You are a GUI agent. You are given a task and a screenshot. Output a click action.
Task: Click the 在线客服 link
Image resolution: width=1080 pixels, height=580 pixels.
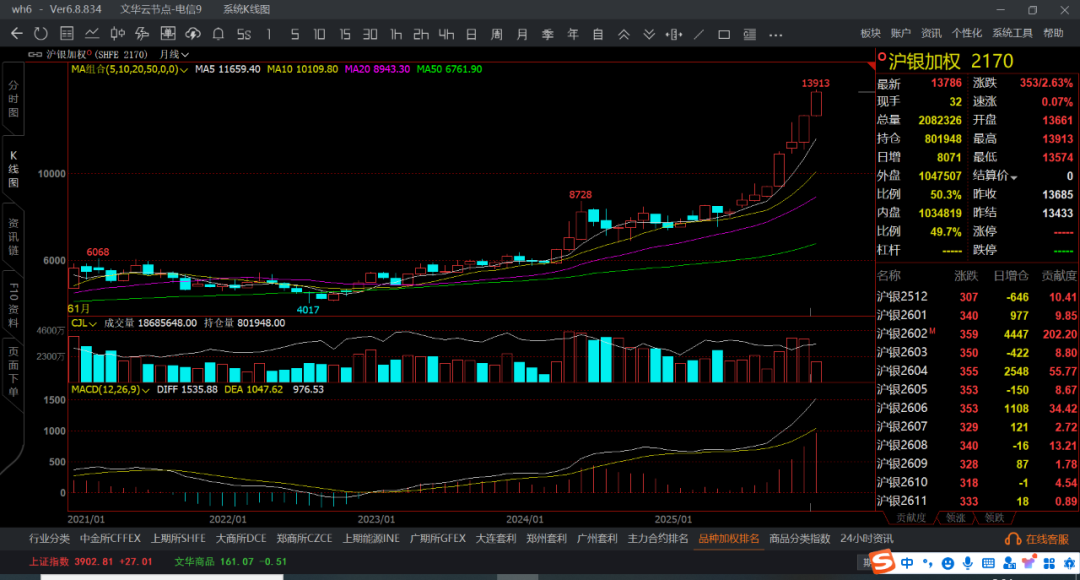point(1048,539)
